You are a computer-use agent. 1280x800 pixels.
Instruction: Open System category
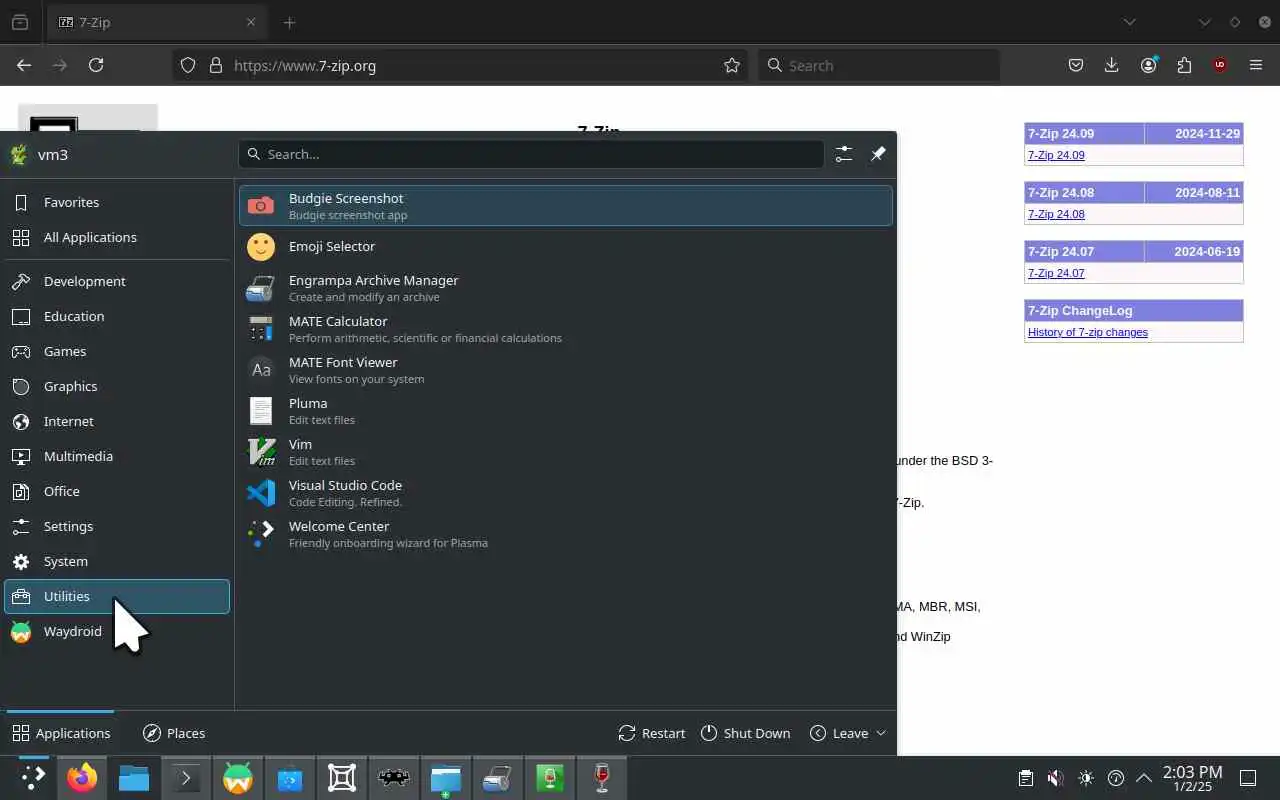click(117, 561)
